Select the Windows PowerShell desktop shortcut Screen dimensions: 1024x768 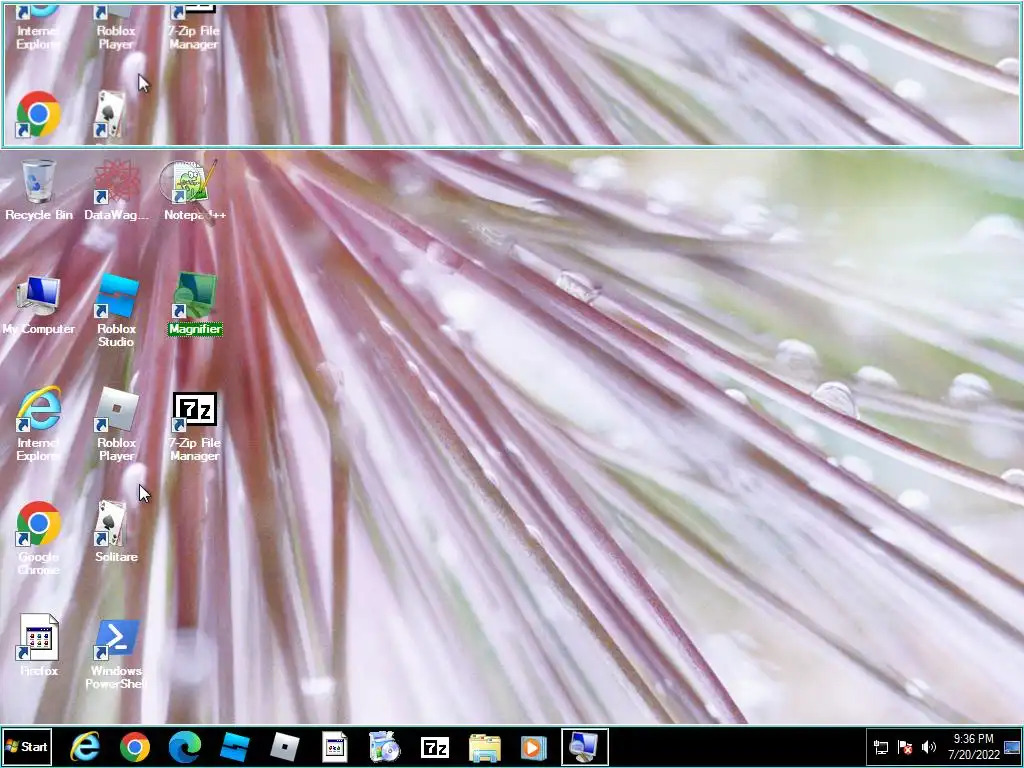click(116, 653)
